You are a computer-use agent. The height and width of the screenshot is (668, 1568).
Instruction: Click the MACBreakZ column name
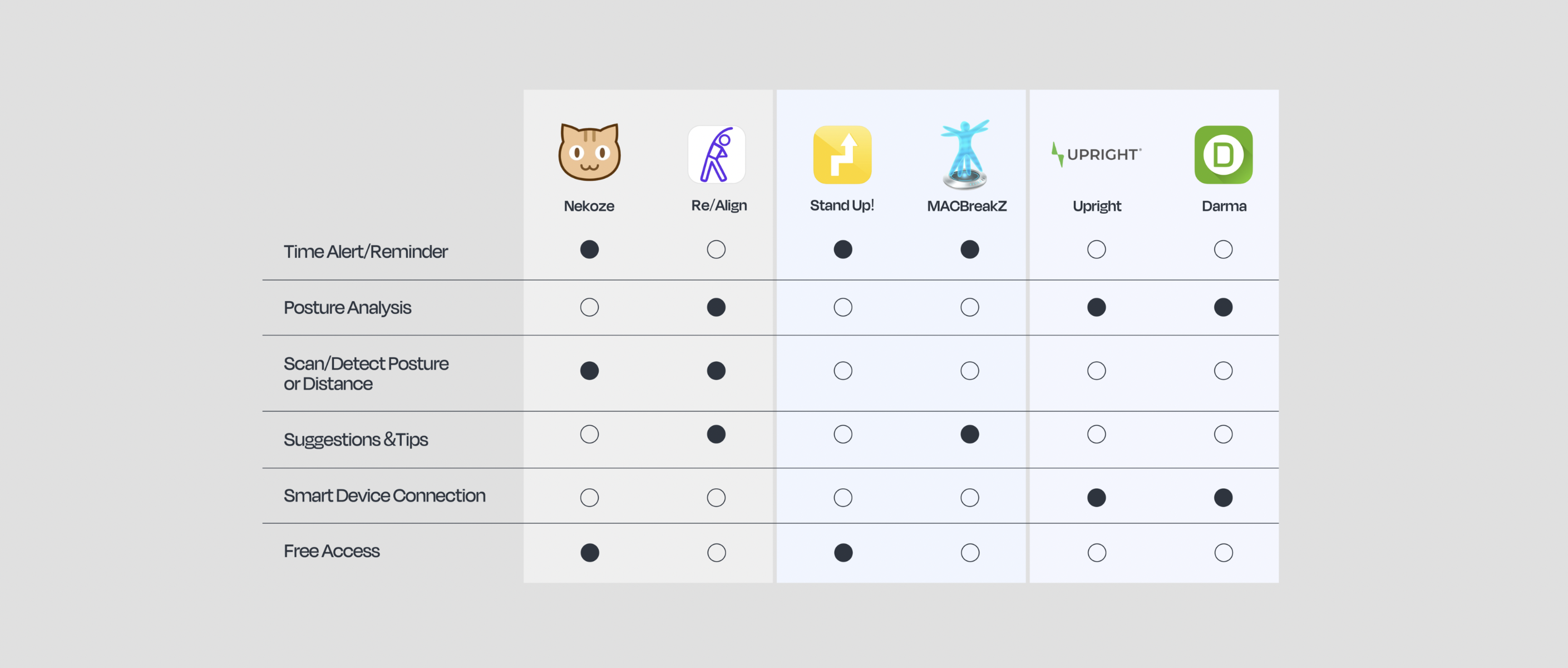click(x=967, y=206)
